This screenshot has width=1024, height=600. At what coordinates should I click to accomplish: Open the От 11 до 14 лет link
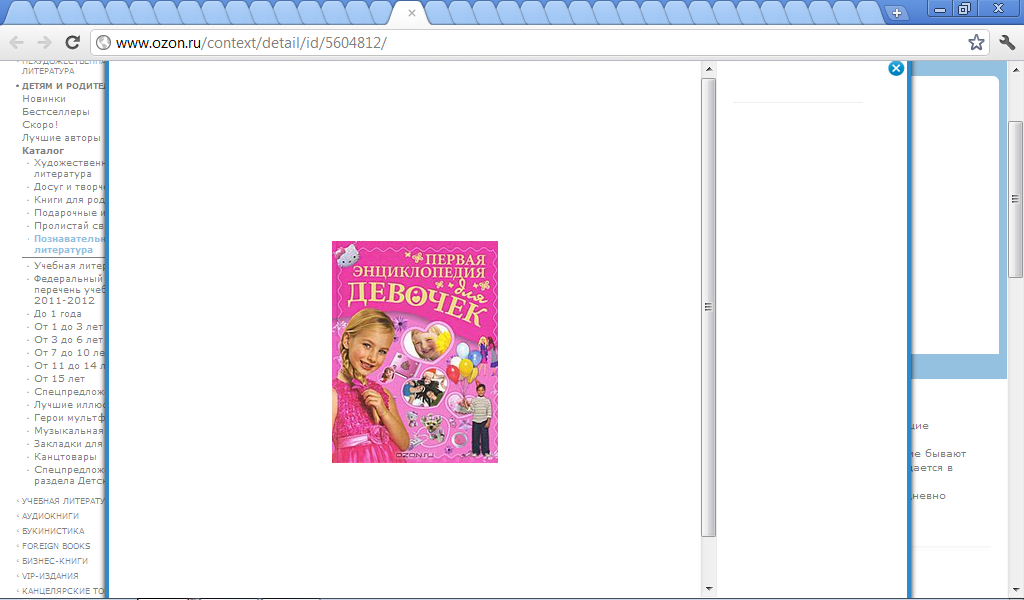pyautogui.click(x=69, y=366)
